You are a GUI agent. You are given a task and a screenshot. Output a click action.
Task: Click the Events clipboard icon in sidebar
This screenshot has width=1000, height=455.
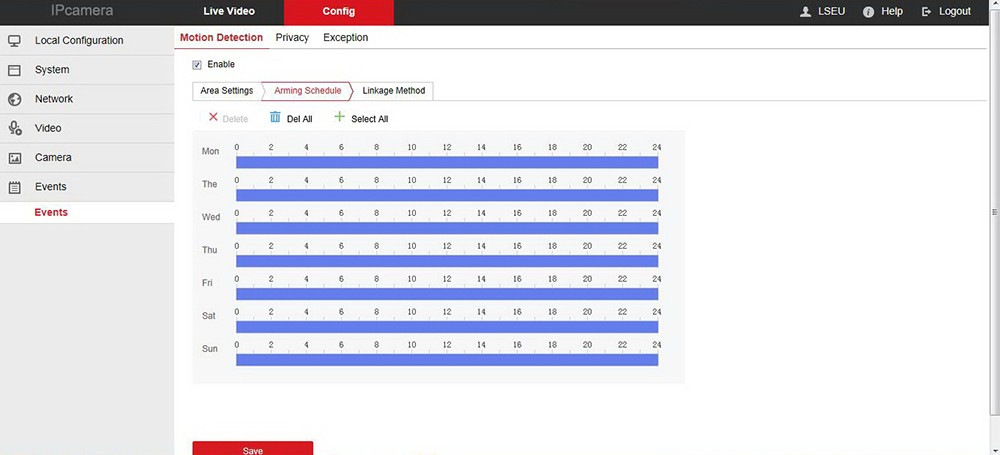[x=15, y=187]
